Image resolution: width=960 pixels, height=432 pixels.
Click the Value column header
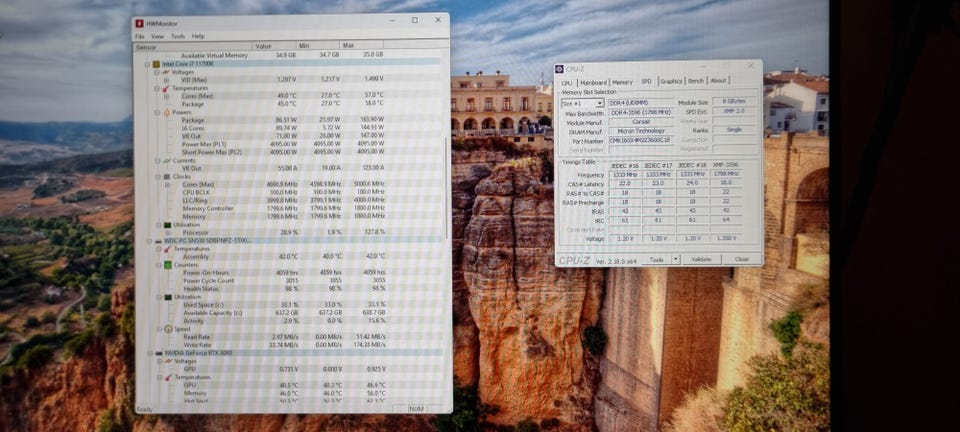pos(274,46)
